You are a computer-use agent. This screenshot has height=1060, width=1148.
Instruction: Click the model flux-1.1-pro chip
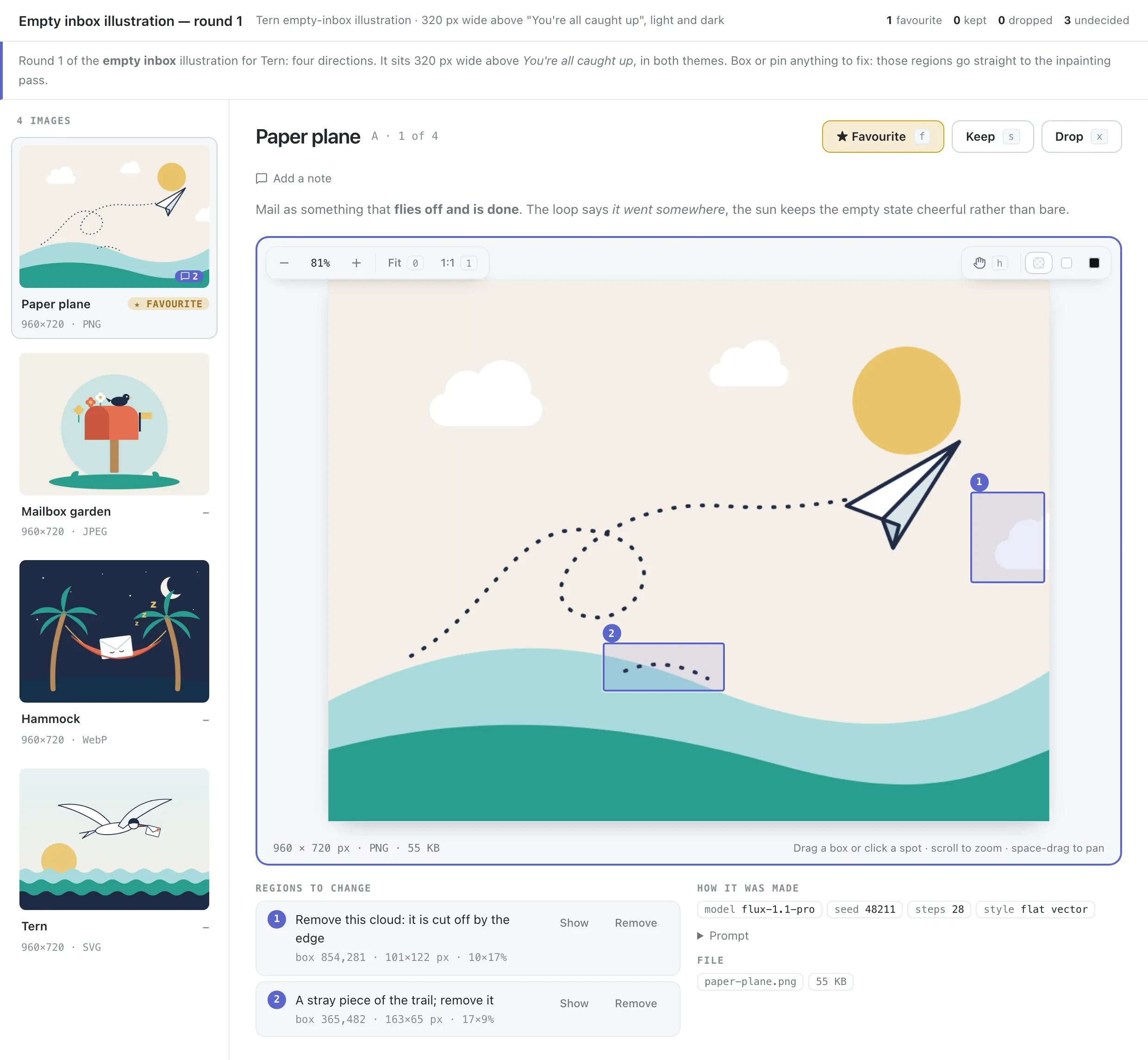pos(759,909)
